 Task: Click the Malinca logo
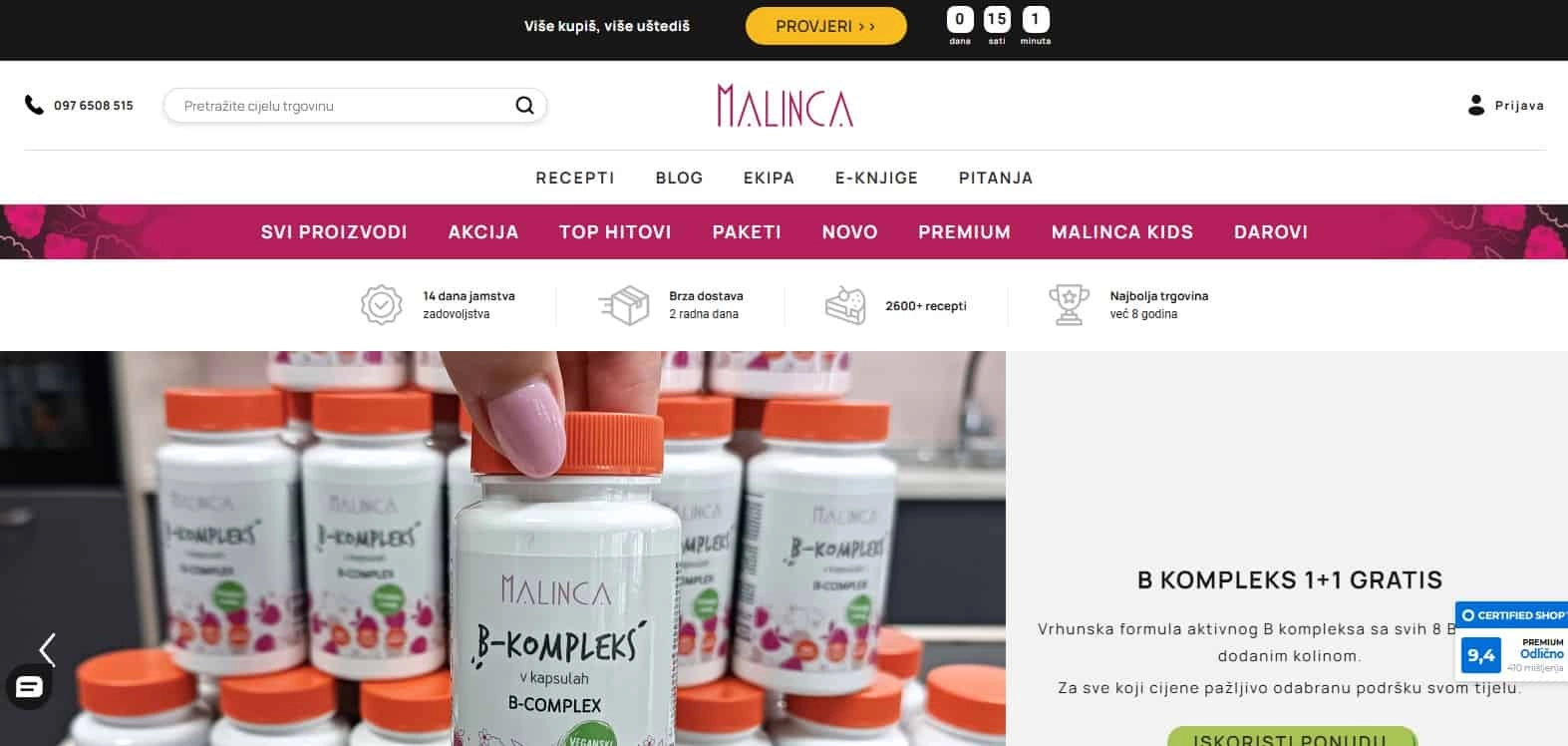click(784, 106)
